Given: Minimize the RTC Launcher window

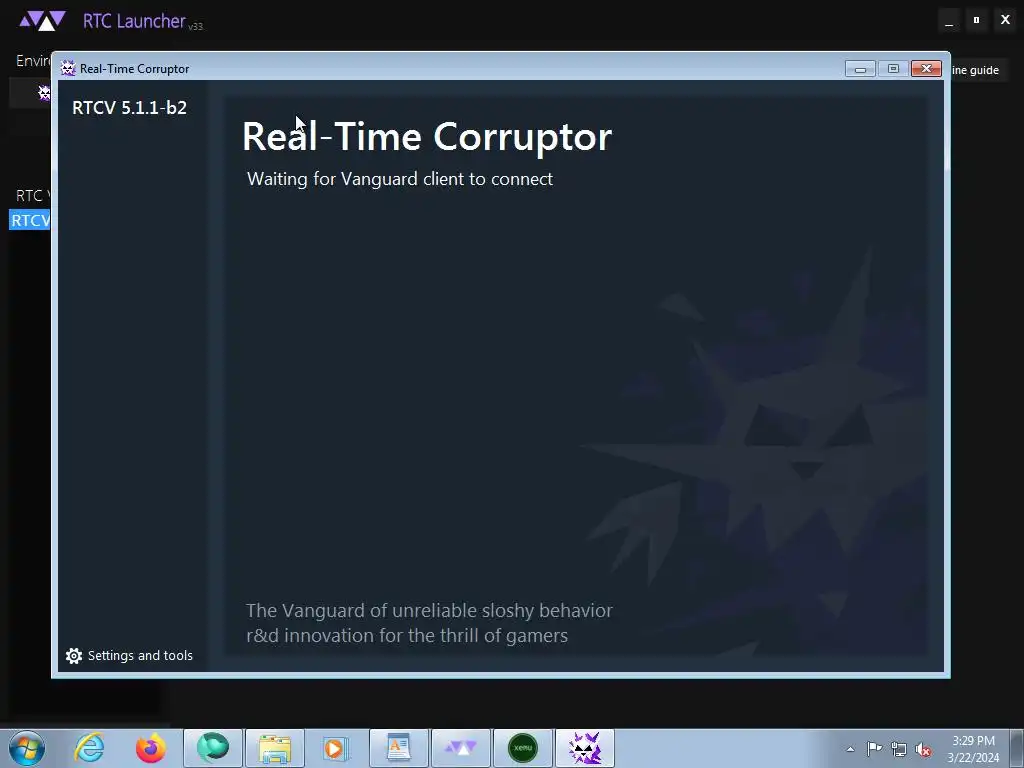Looking at the screenshot, I should click(949, 21).
